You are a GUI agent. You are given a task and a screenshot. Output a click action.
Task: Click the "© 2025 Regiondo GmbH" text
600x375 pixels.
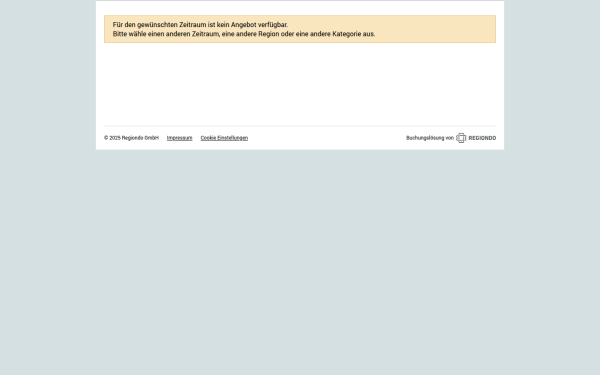tap(131, 138)
